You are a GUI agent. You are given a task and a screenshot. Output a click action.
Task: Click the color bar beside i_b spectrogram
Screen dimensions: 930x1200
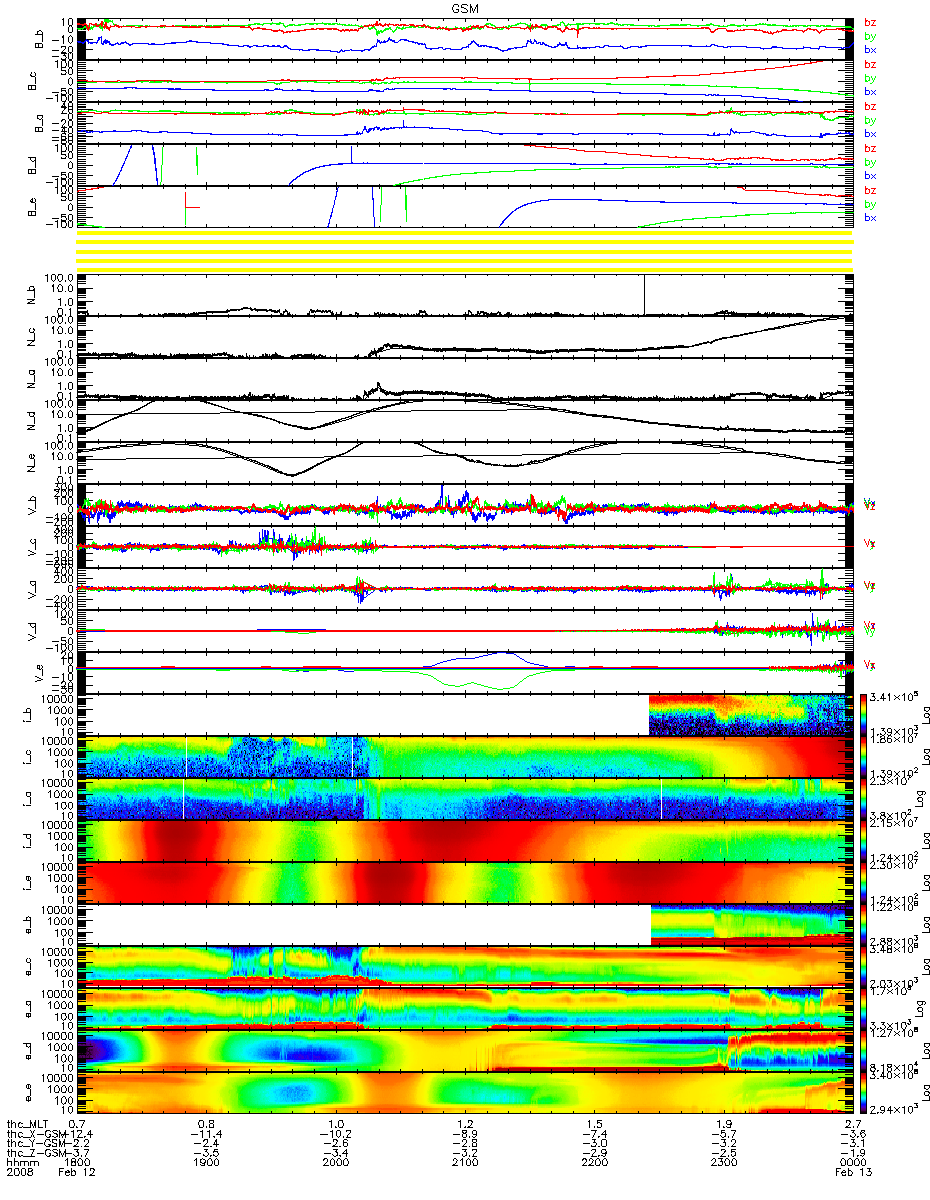click(x=864, y=714)
